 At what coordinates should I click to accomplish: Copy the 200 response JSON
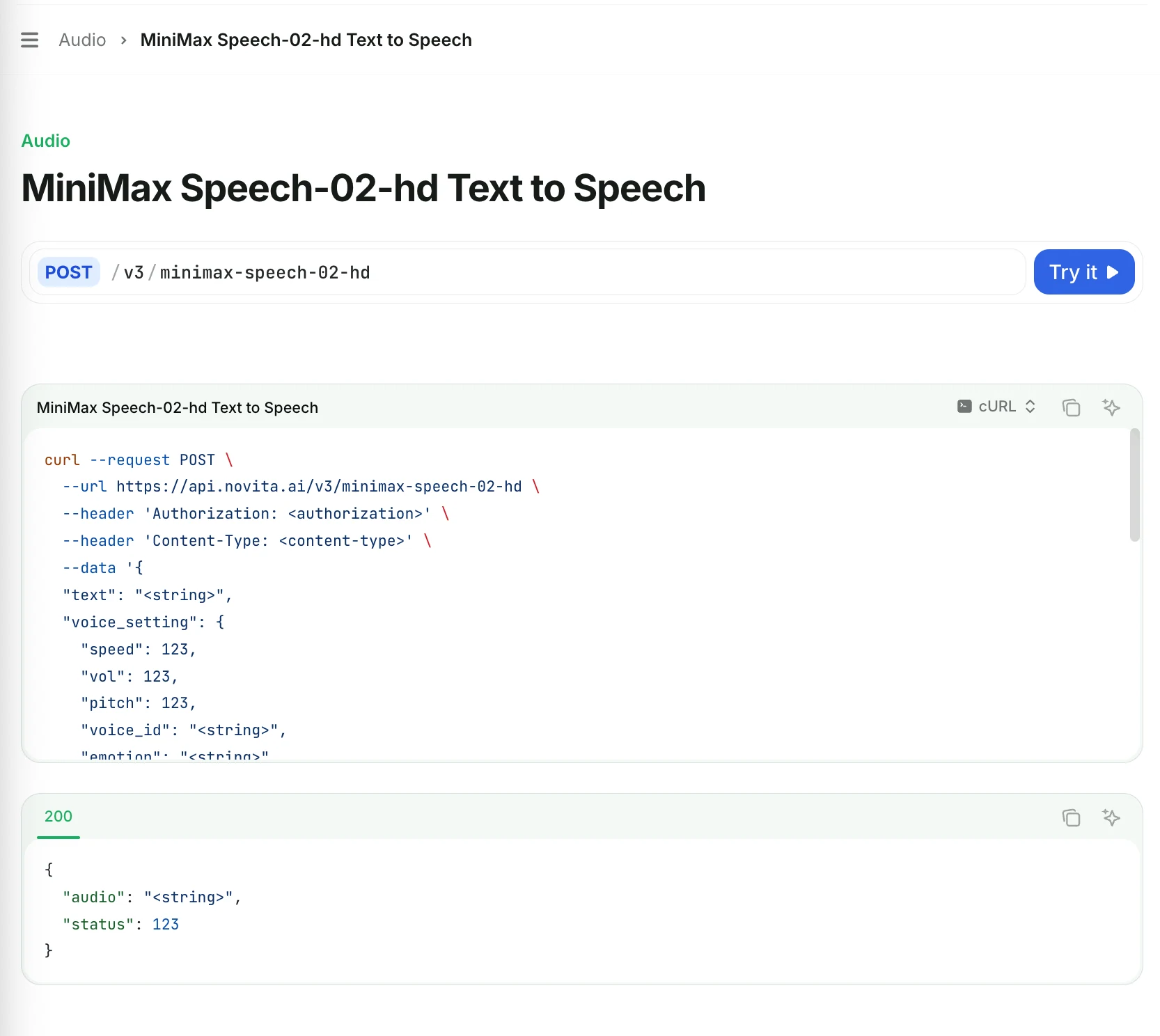1071,817
